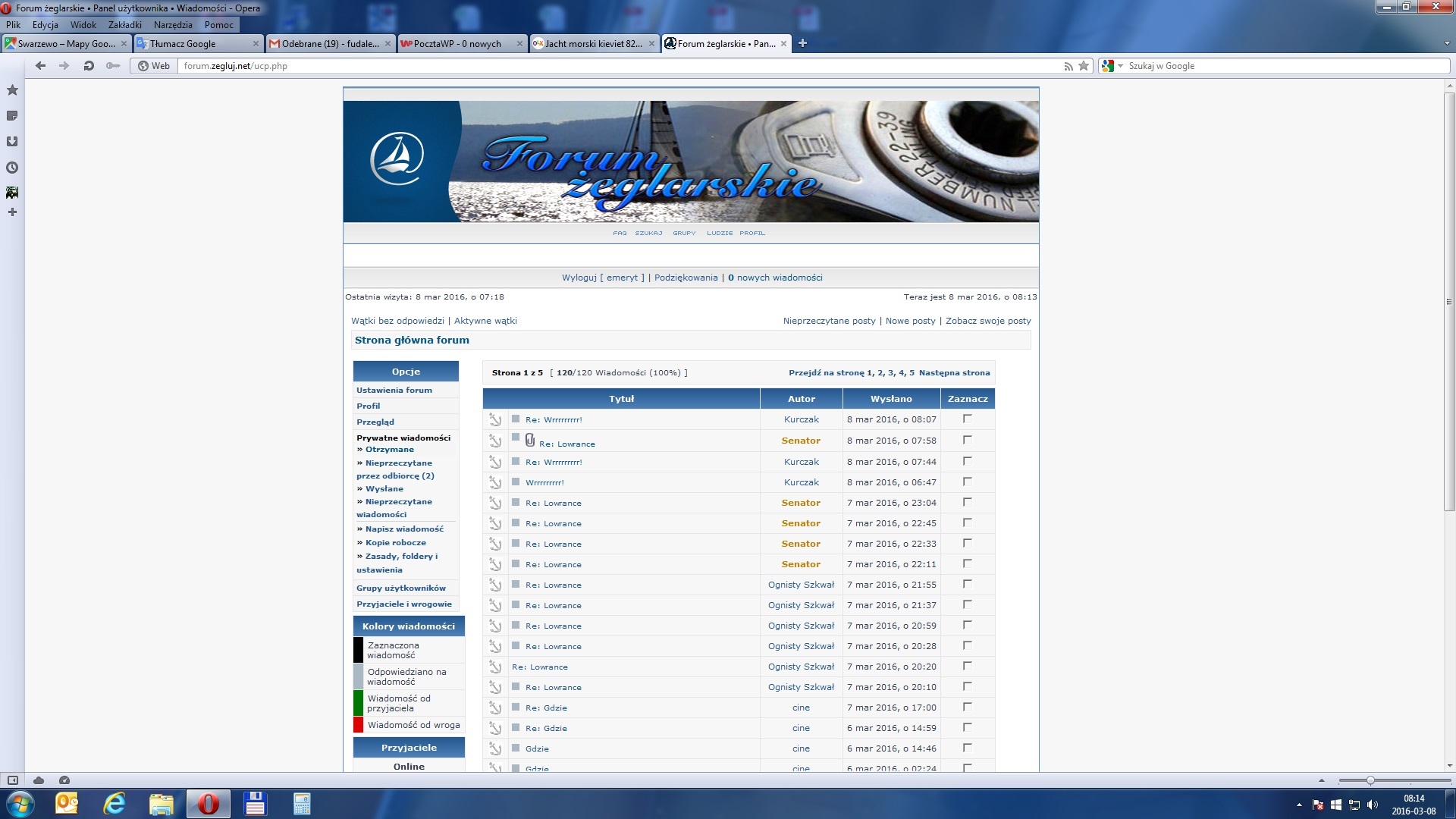Check the box for message sent 08:07
The height and width of the screenshot is (819, 1456).
[x=967, y=419]
